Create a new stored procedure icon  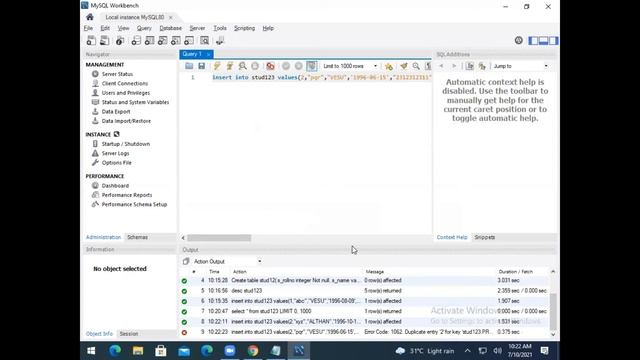[x=176, y=40]
